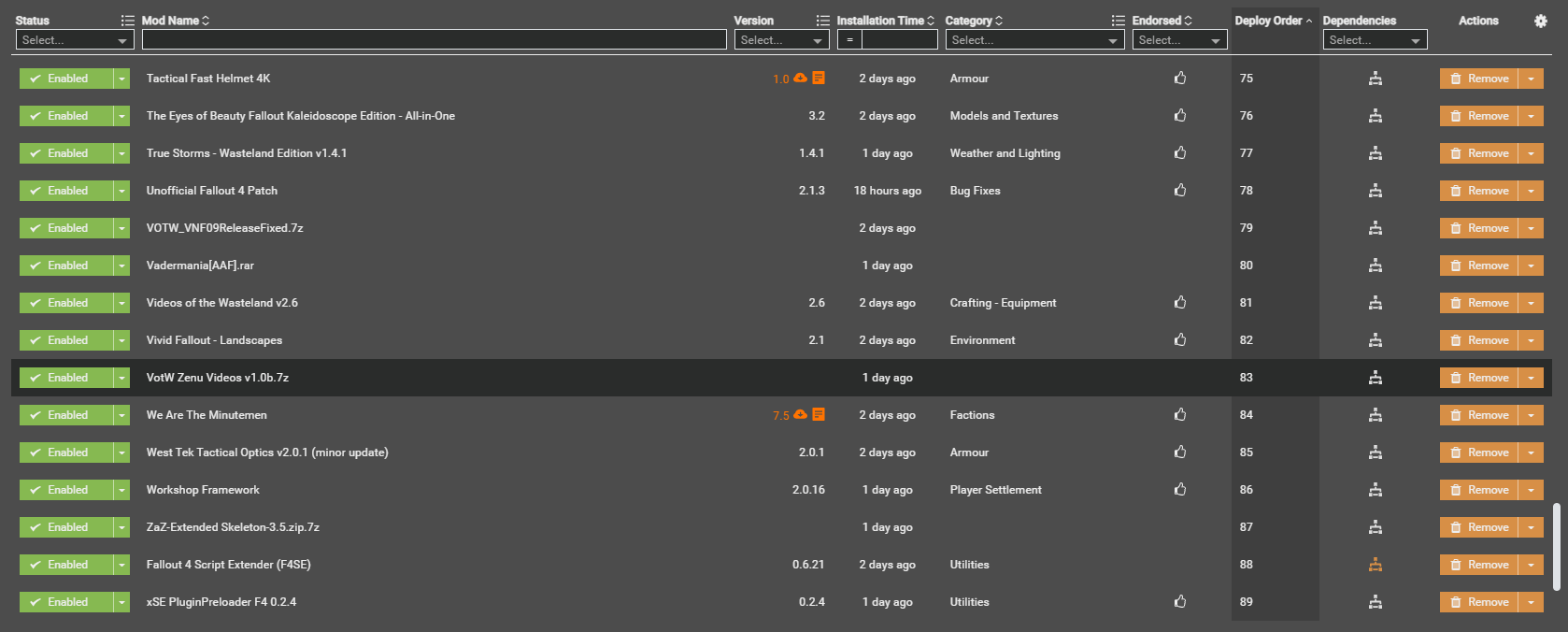This screenshot has height=632, width=1568.
Task: Endorse Workshop Framework thumbs-up icon
Action: (x=1180, y=490)
